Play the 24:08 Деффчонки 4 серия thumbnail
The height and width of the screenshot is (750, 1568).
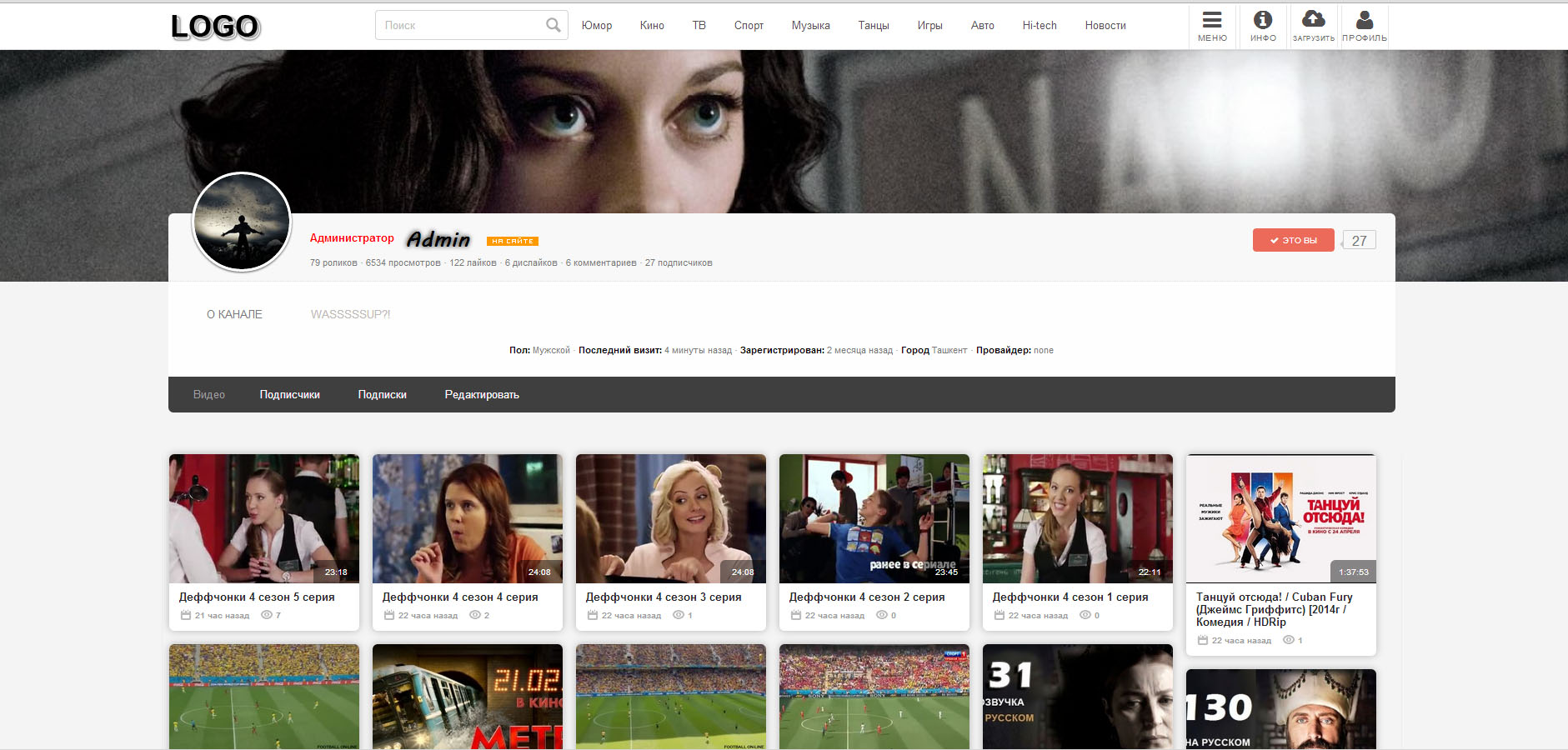468,518
